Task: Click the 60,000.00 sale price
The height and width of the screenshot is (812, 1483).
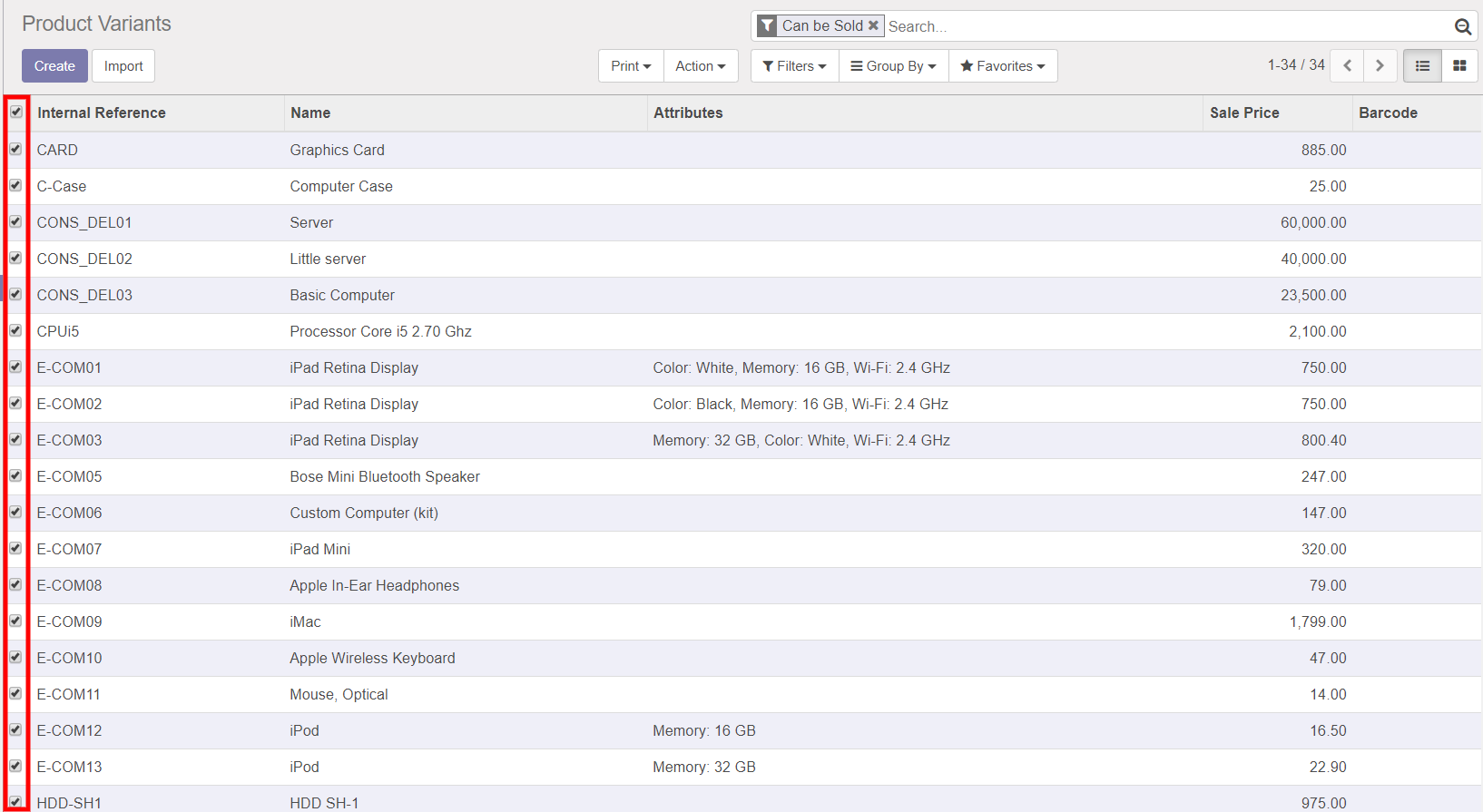Action: point(1313,222)
